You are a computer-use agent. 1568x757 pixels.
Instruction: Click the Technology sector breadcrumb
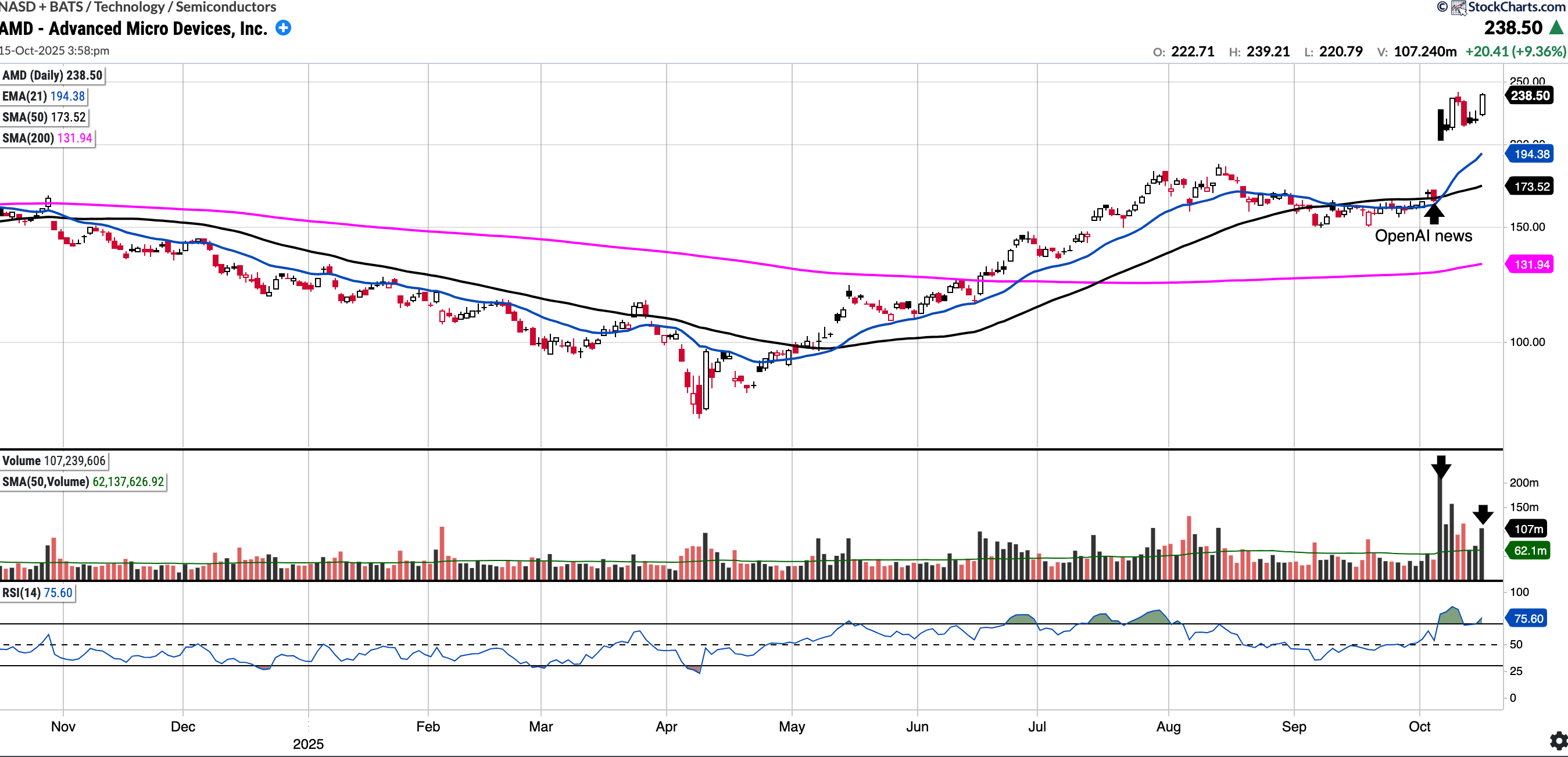click(129, 8)
